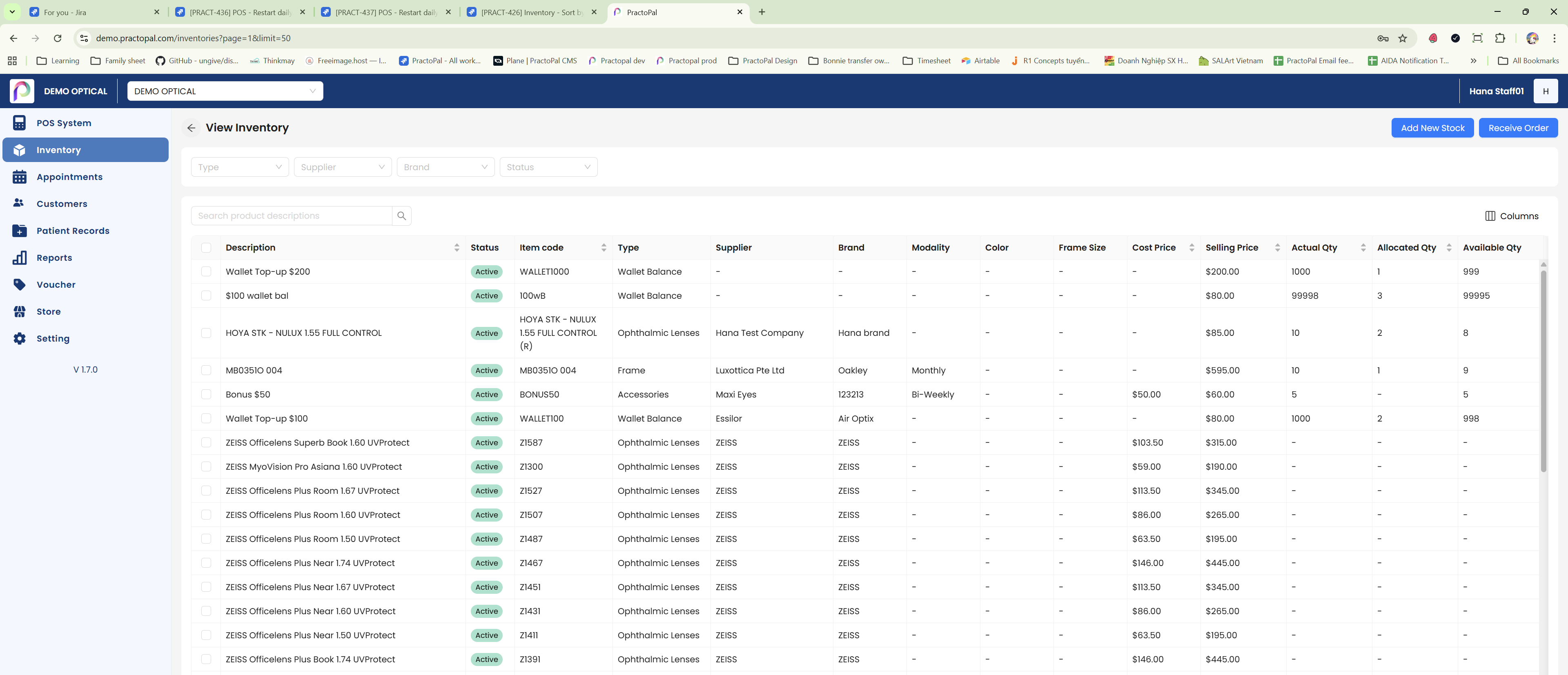Click the Add New Stock button

coord(1432,128)
